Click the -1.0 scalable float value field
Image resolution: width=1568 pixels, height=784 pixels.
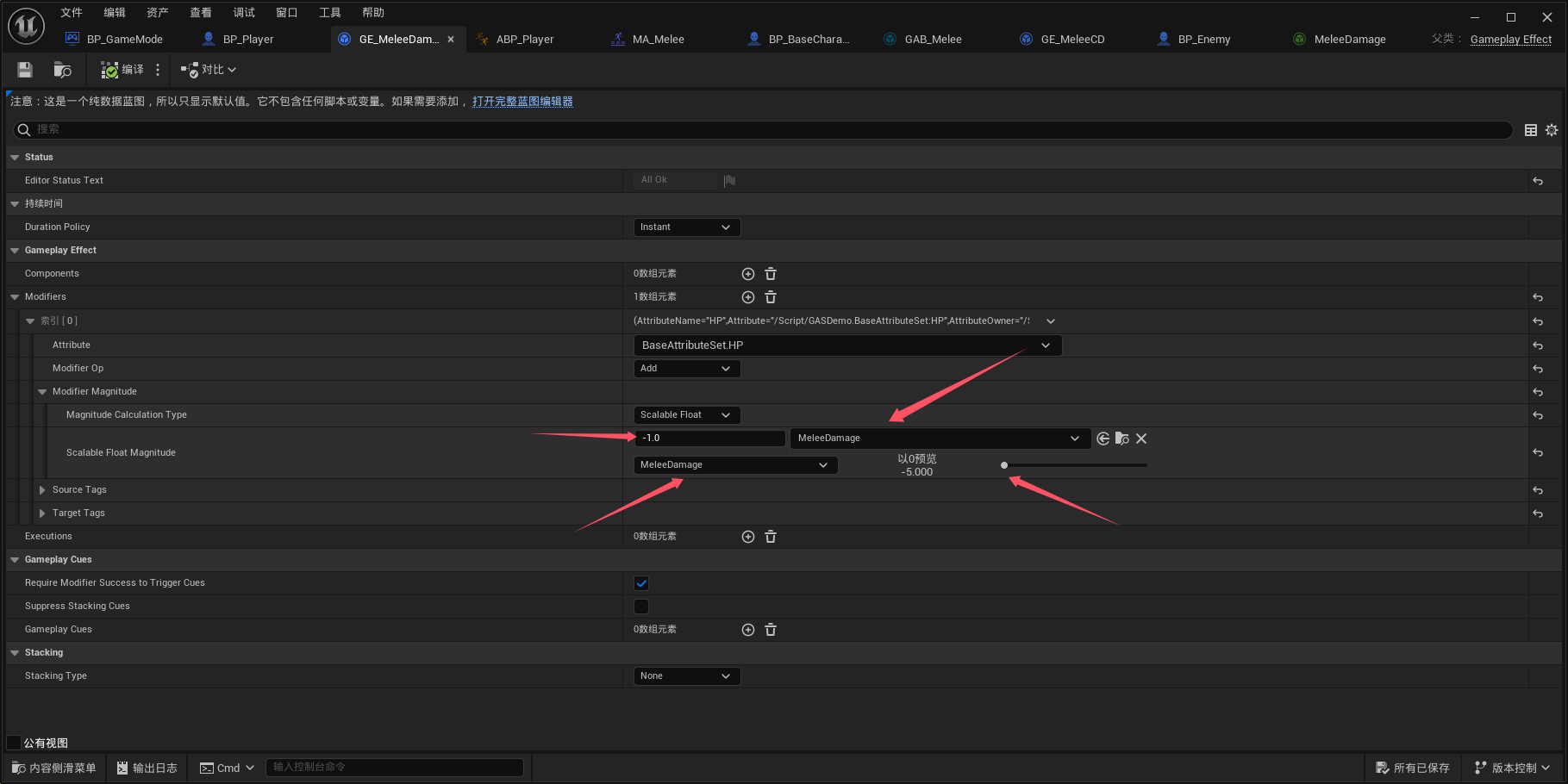click(710, 439)
